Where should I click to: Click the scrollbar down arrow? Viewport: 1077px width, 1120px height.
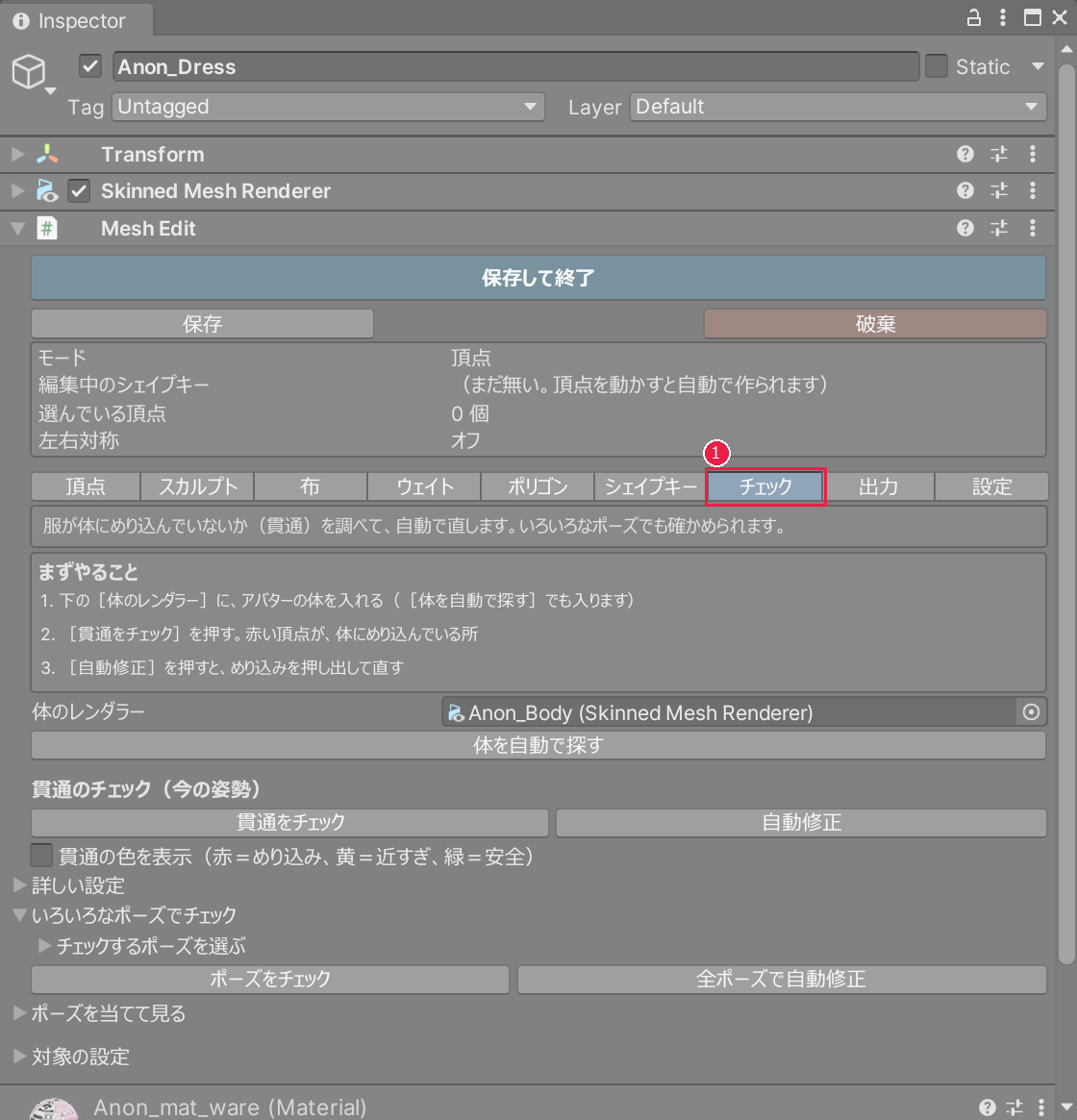(x=1066, y=1107)
